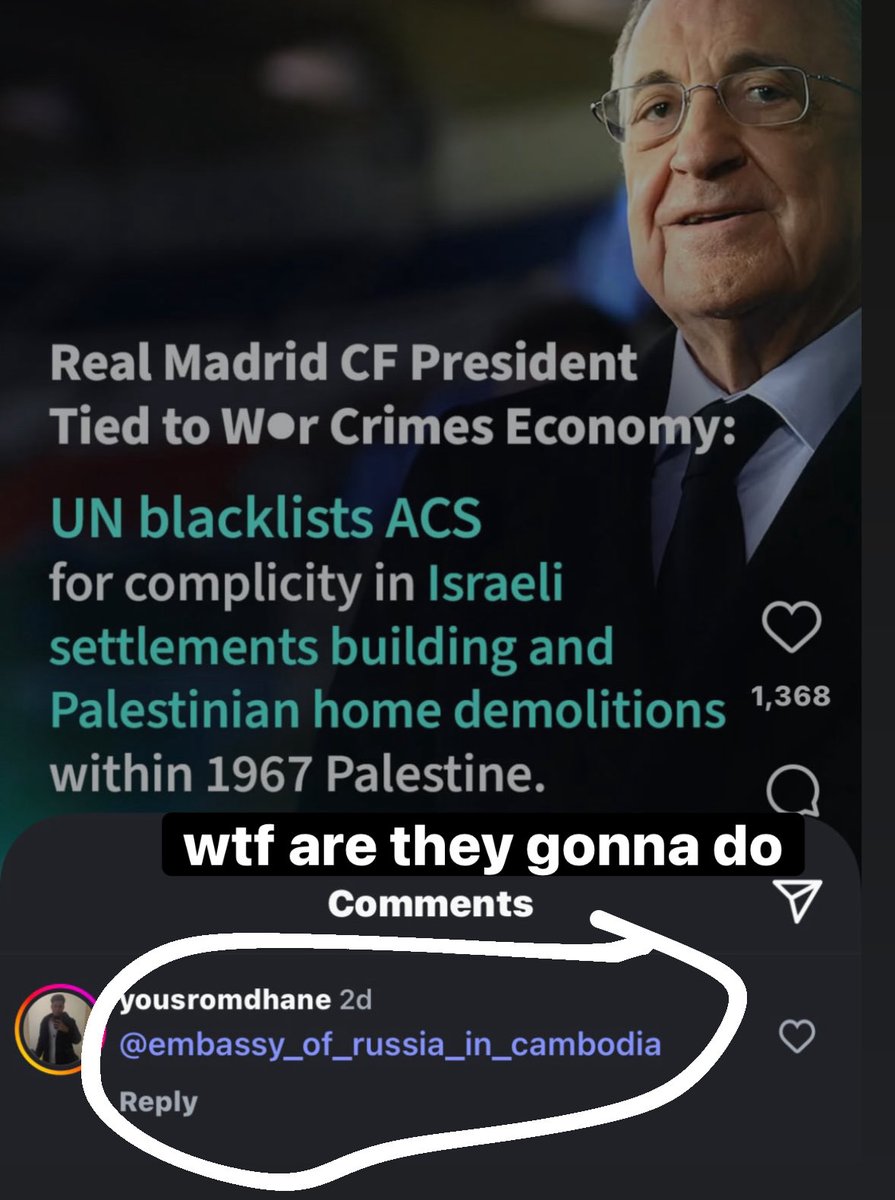
Task: Share the post with the paper plane icon
Action: (798, 899)
